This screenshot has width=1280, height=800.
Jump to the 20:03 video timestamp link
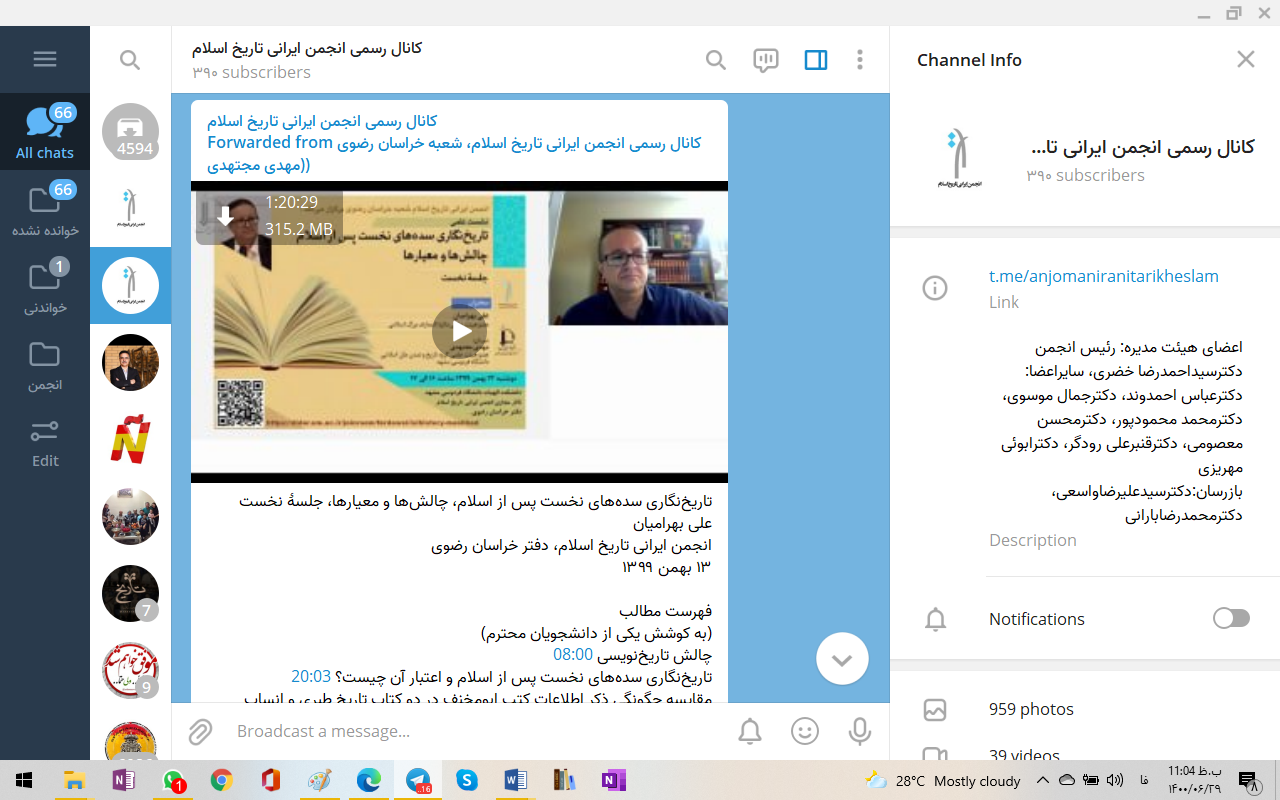(x=311, y=676)
